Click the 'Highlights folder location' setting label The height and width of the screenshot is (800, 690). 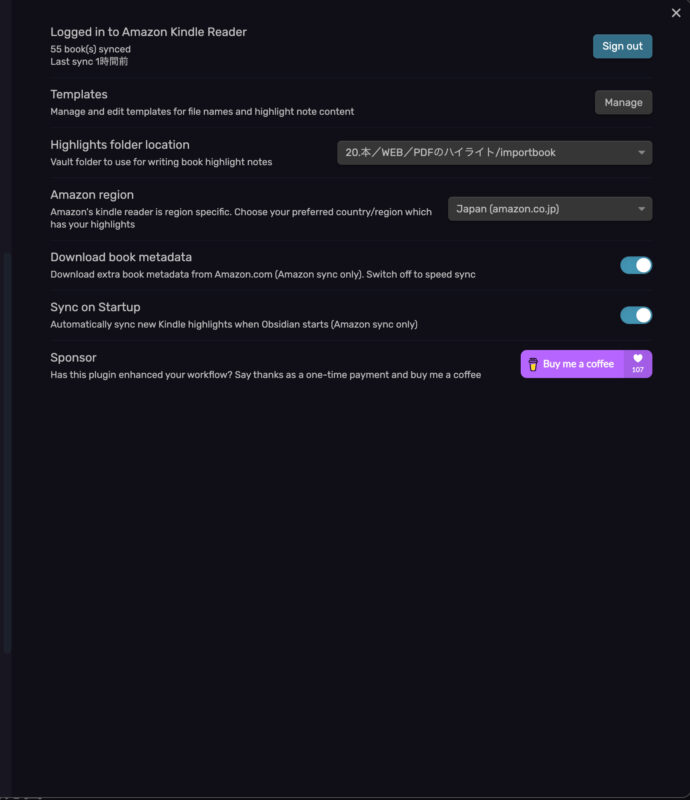pyautogui.click(x=120, y=145)
